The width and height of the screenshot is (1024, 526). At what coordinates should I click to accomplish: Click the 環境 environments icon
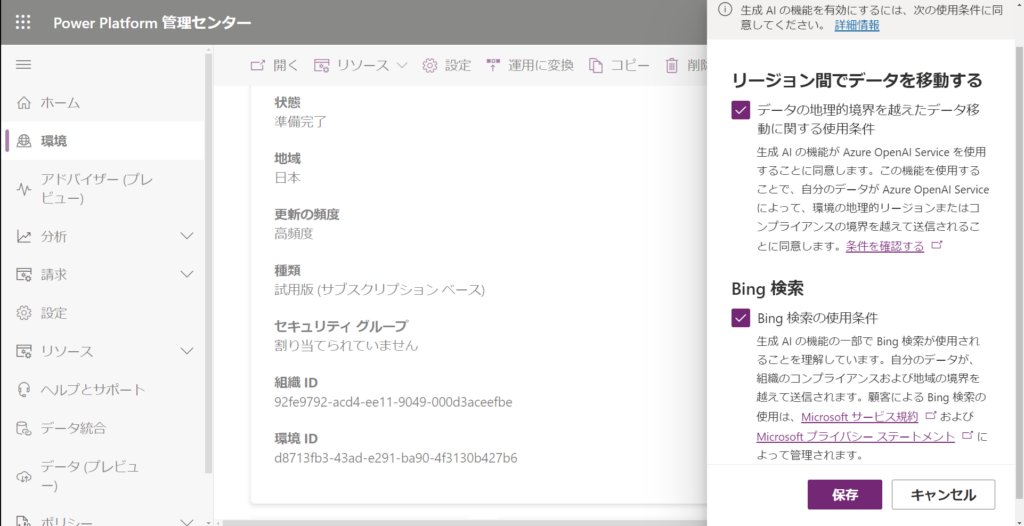(24, 141)
